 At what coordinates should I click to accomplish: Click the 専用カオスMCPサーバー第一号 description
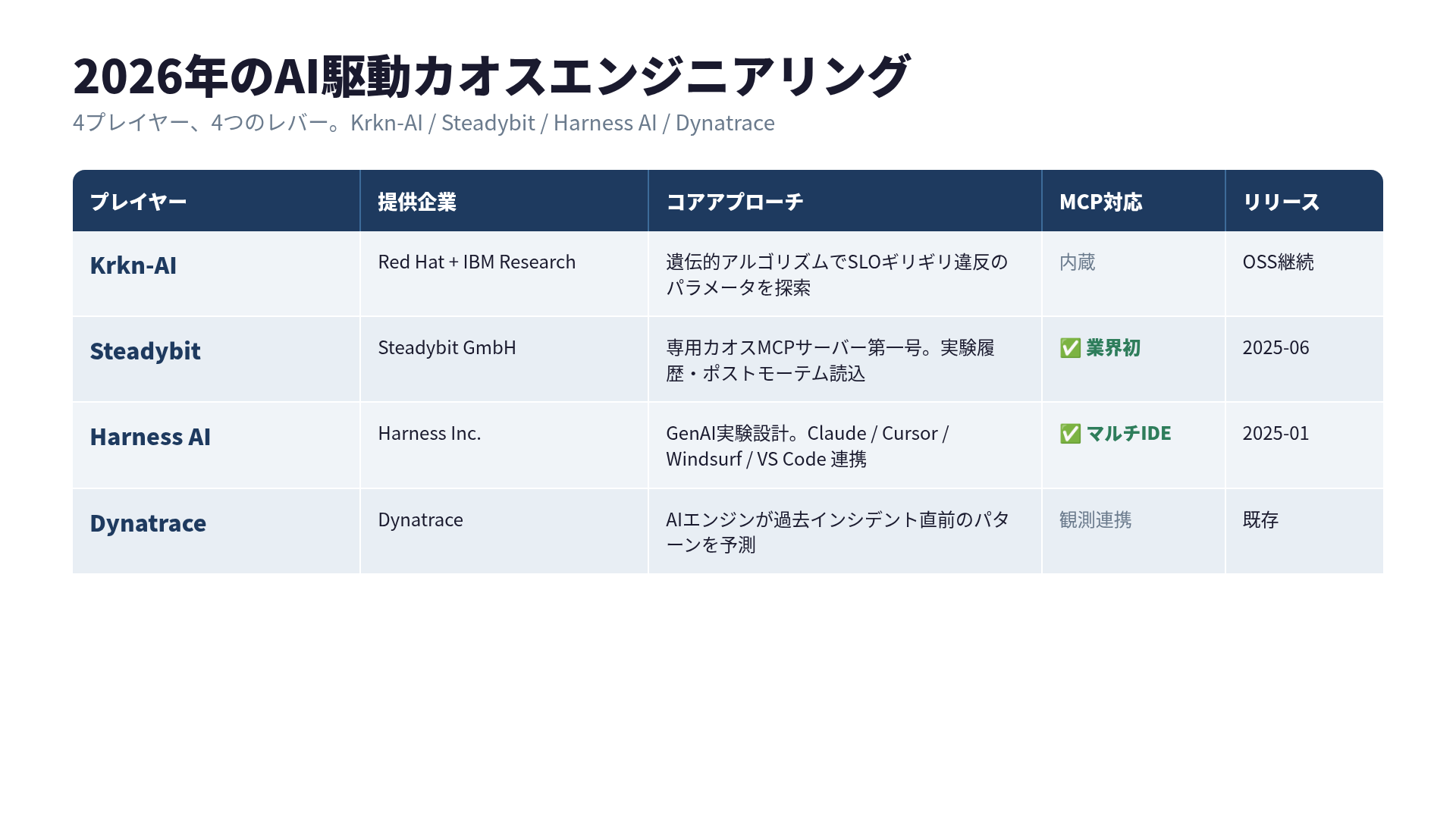[x=830, y=360]
